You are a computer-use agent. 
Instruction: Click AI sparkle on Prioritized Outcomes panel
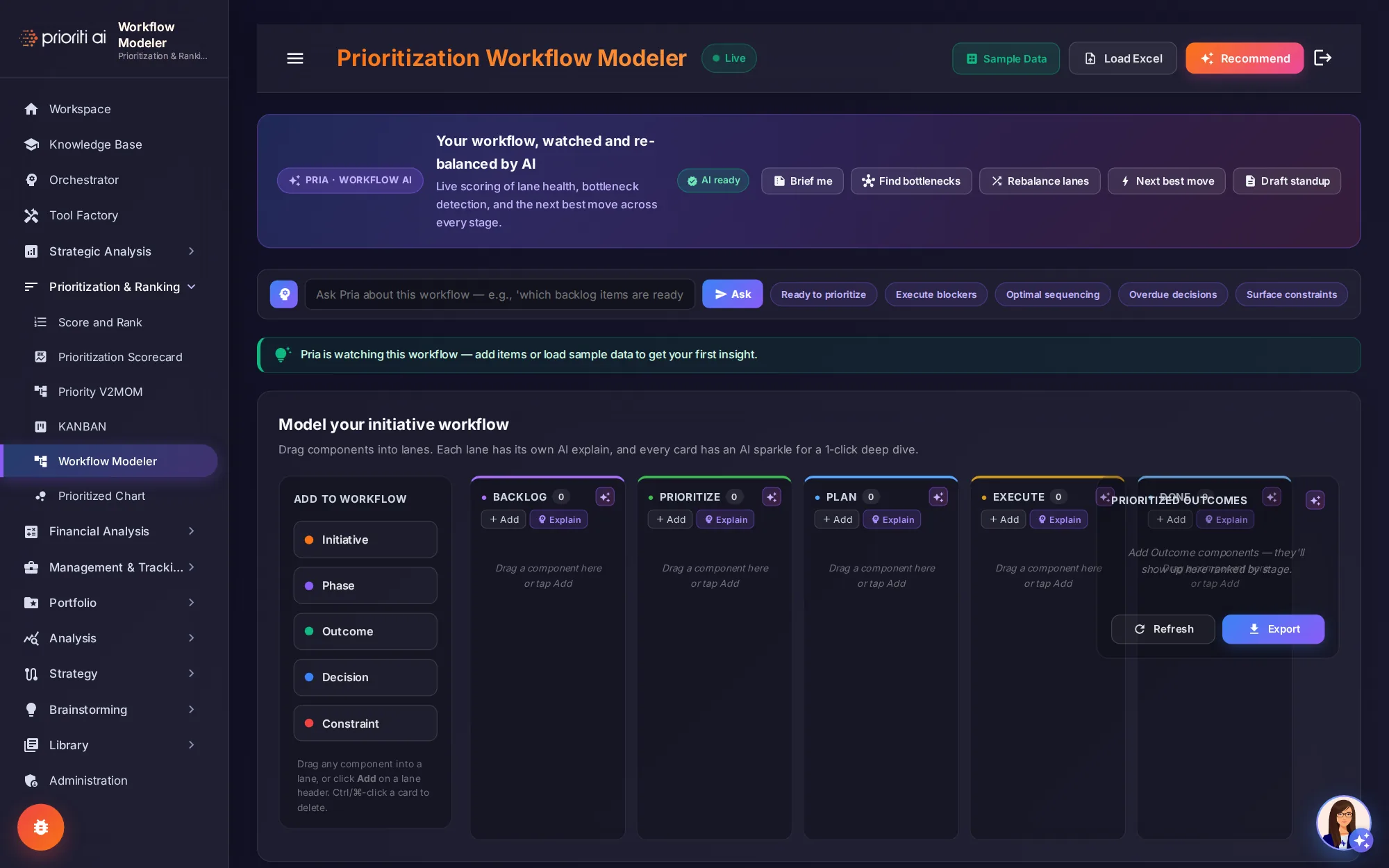(x=1315, y=500)
